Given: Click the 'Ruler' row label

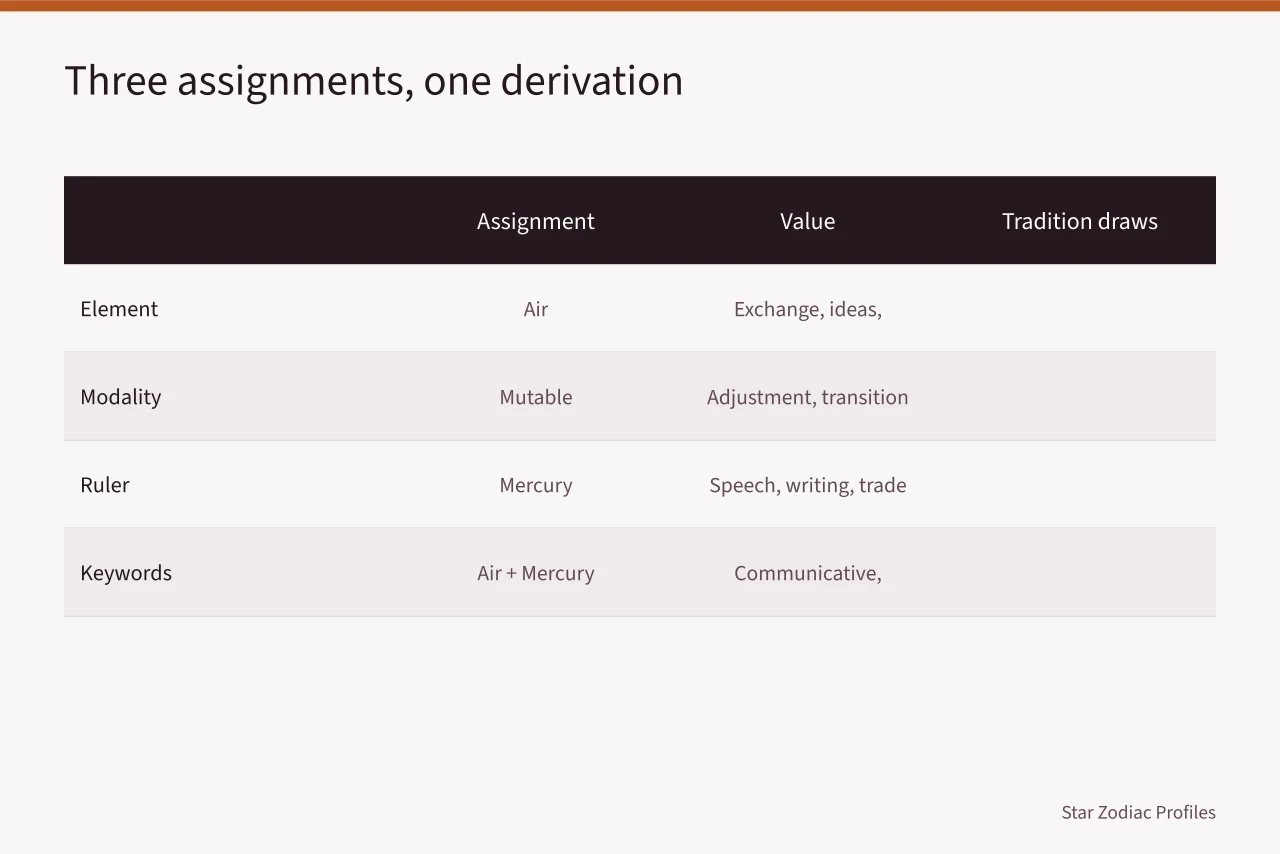Looking at the screenshot, I should tap(105, 485).
